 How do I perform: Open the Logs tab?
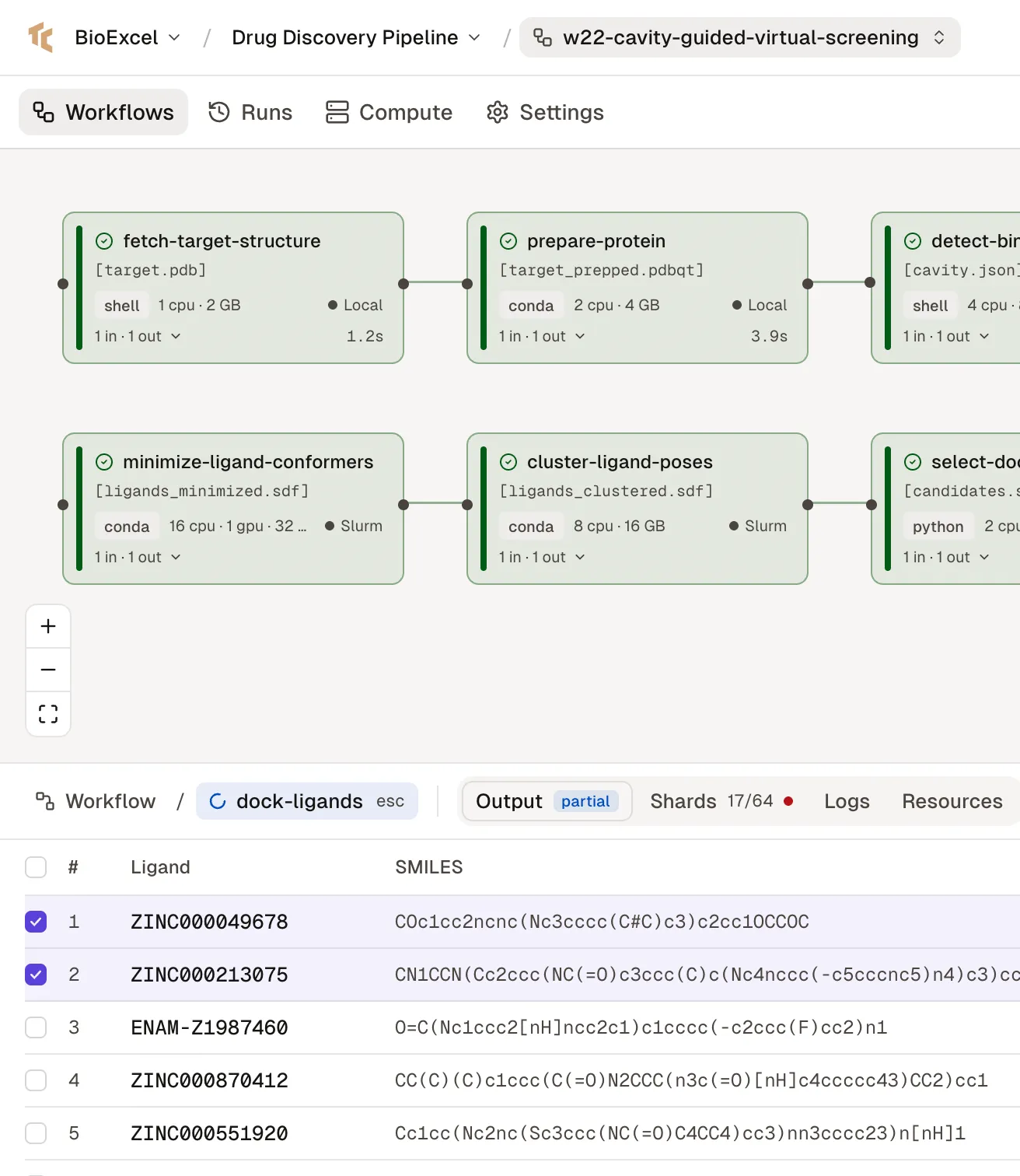[x=847, y=801]
